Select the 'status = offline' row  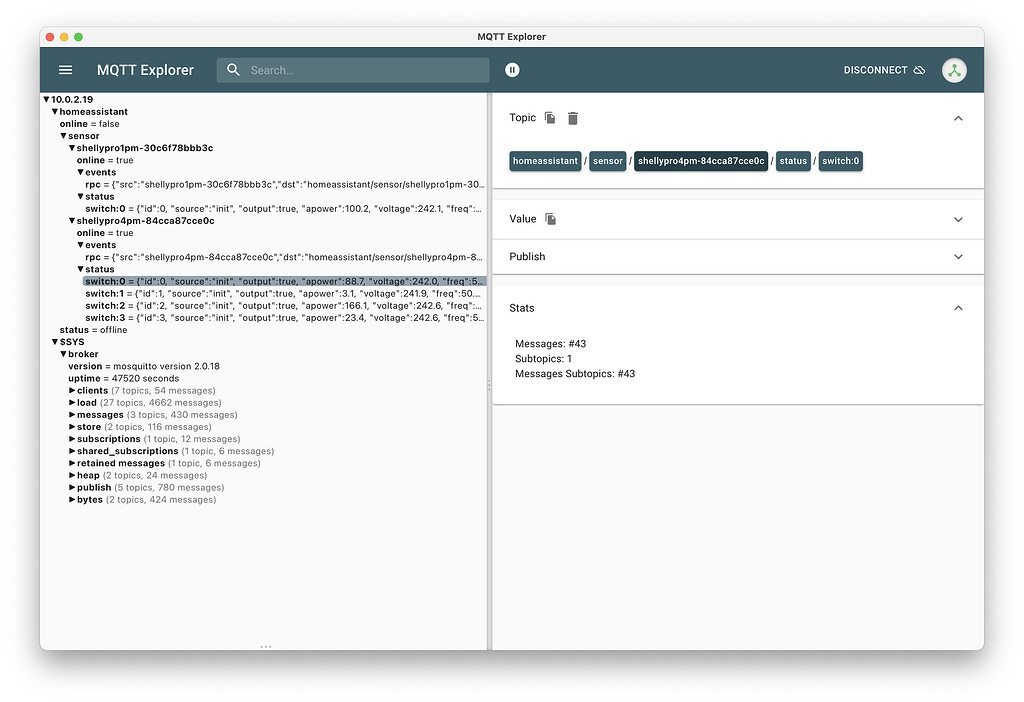click(93, 330)
